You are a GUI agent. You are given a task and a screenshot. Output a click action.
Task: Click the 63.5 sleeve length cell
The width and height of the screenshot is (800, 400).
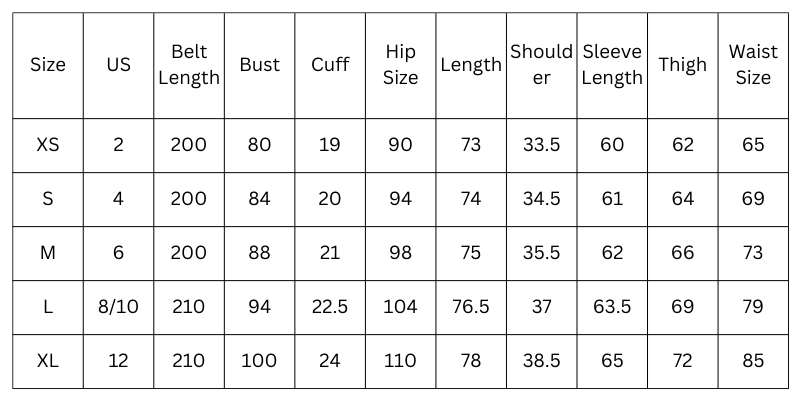tap(612, 307)
